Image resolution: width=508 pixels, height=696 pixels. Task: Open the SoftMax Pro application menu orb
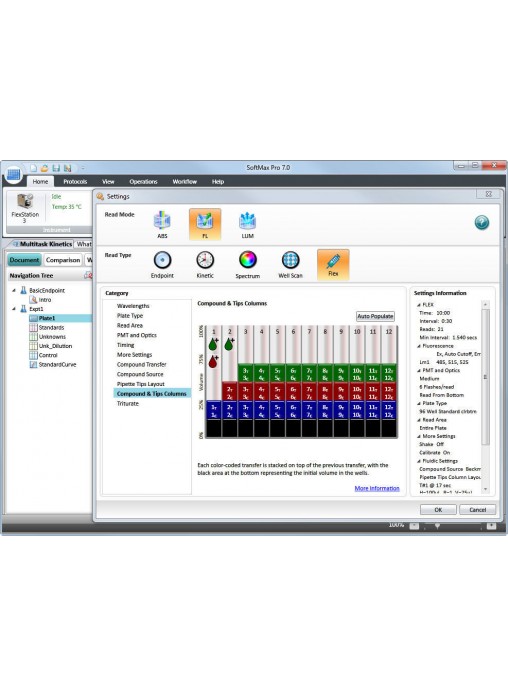click(x=13, y=174)
